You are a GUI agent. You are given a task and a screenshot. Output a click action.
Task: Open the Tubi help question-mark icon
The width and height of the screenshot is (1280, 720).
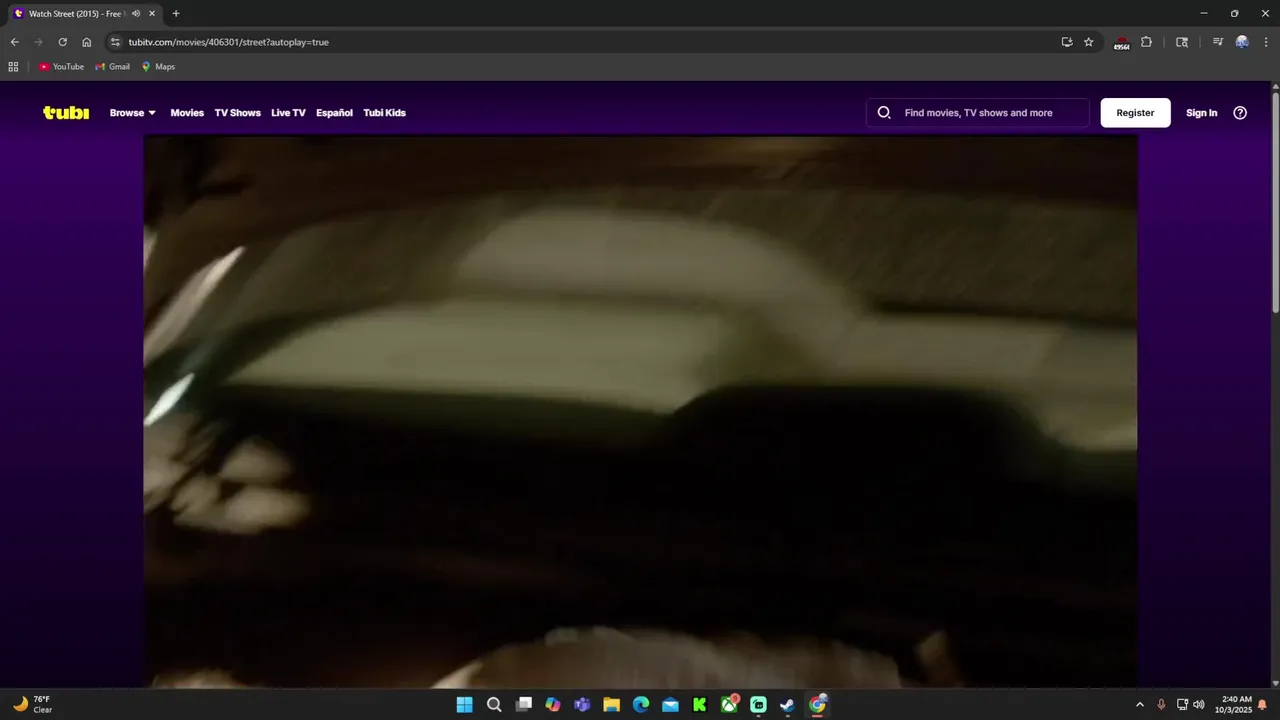(1240, 113)
